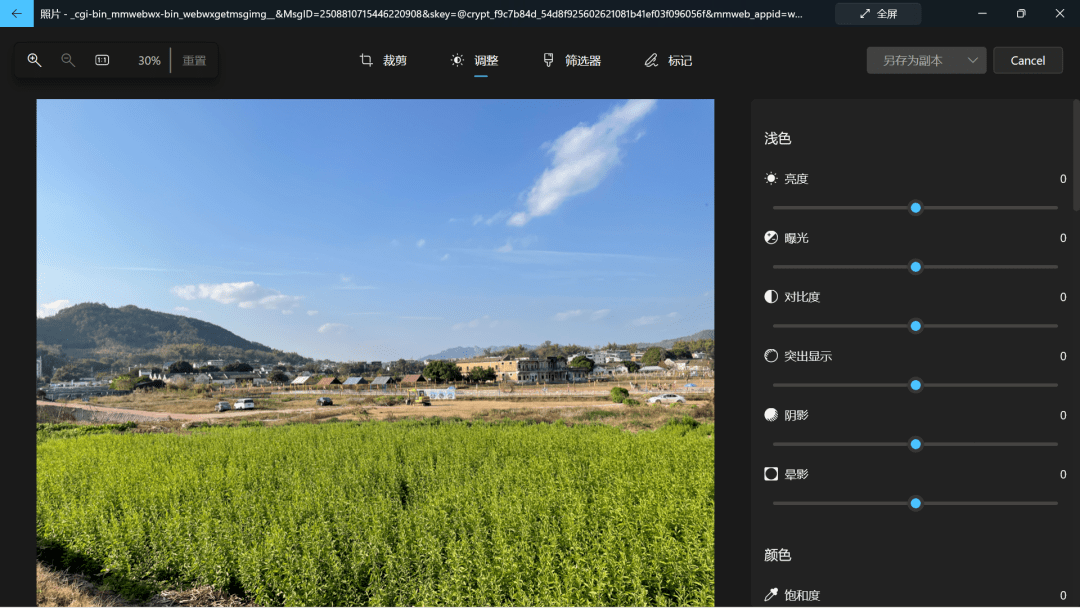Click the 曝光 exposure icon

click(x=770, y=237)
